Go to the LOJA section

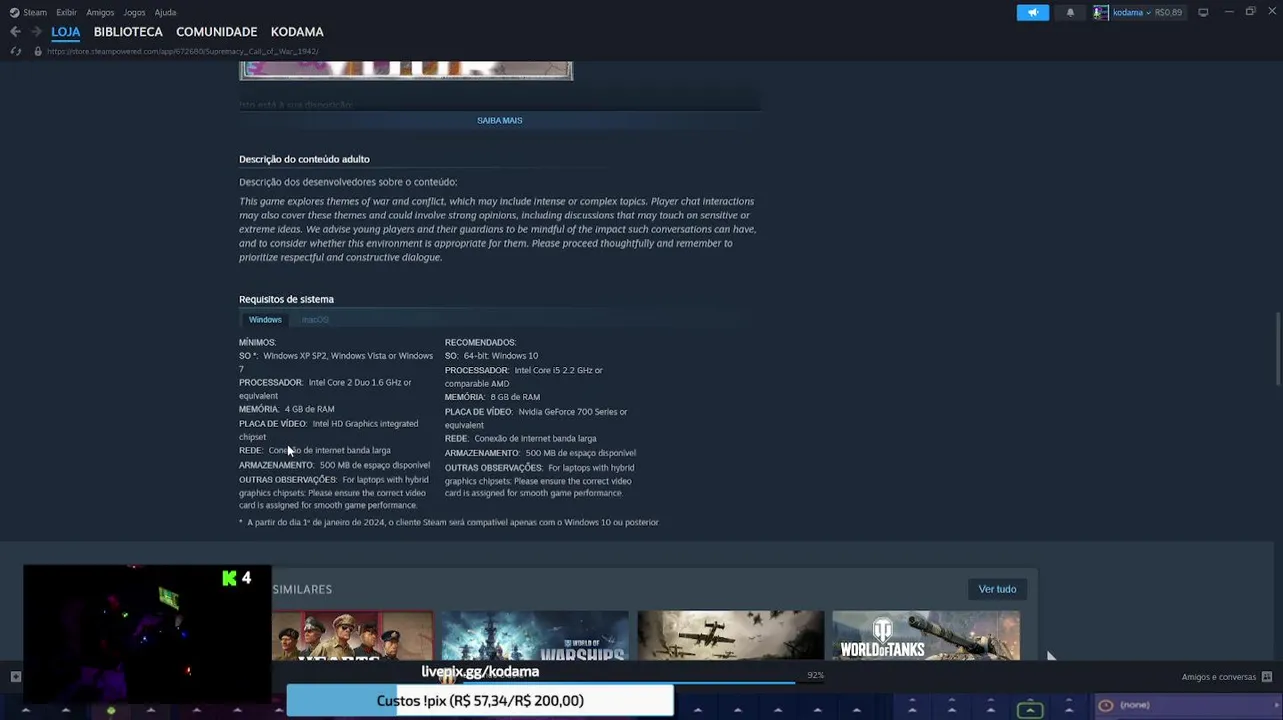click(x=66, y=32)
